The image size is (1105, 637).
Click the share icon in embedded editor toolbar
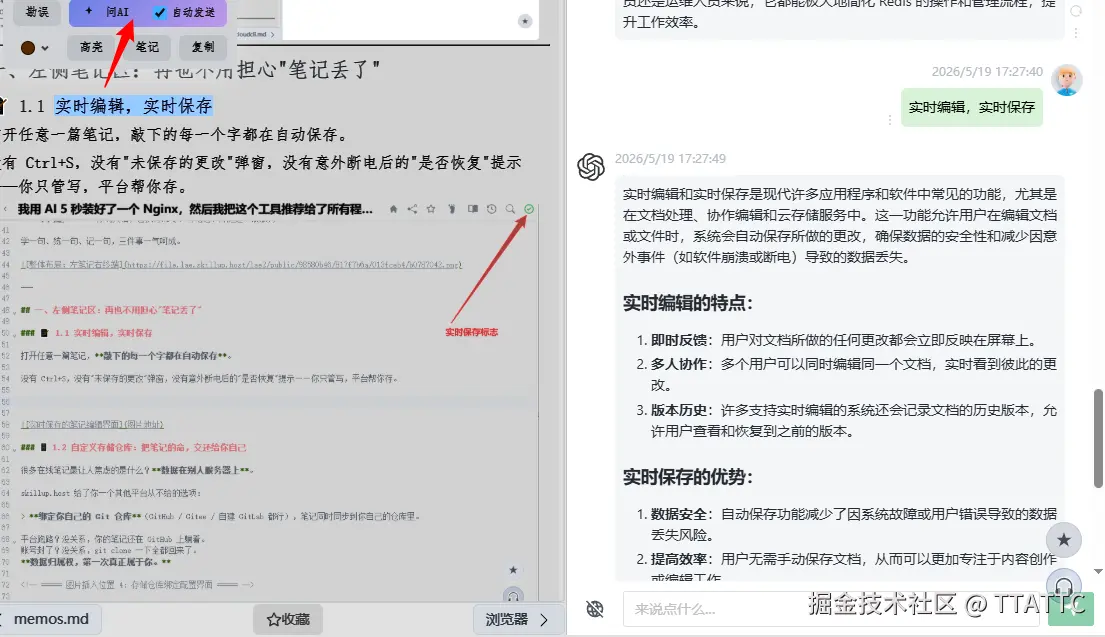tap(412, 209)
